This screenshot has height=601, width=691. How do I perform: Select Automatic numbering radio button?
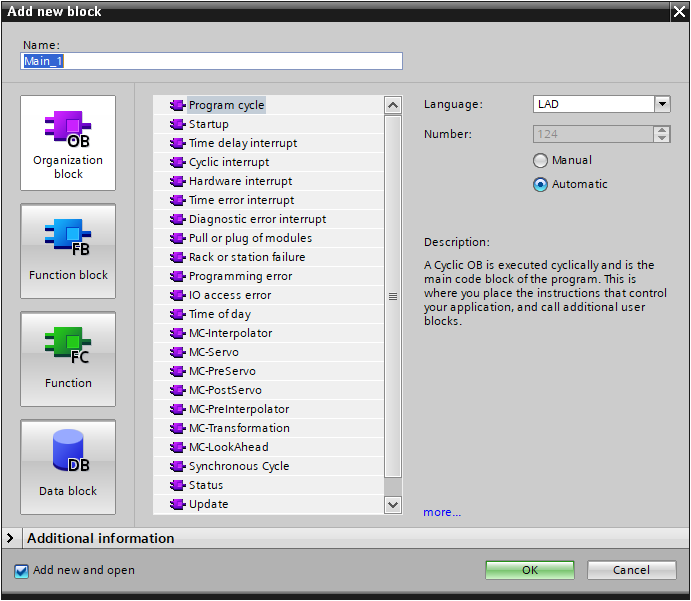[540, 184]
